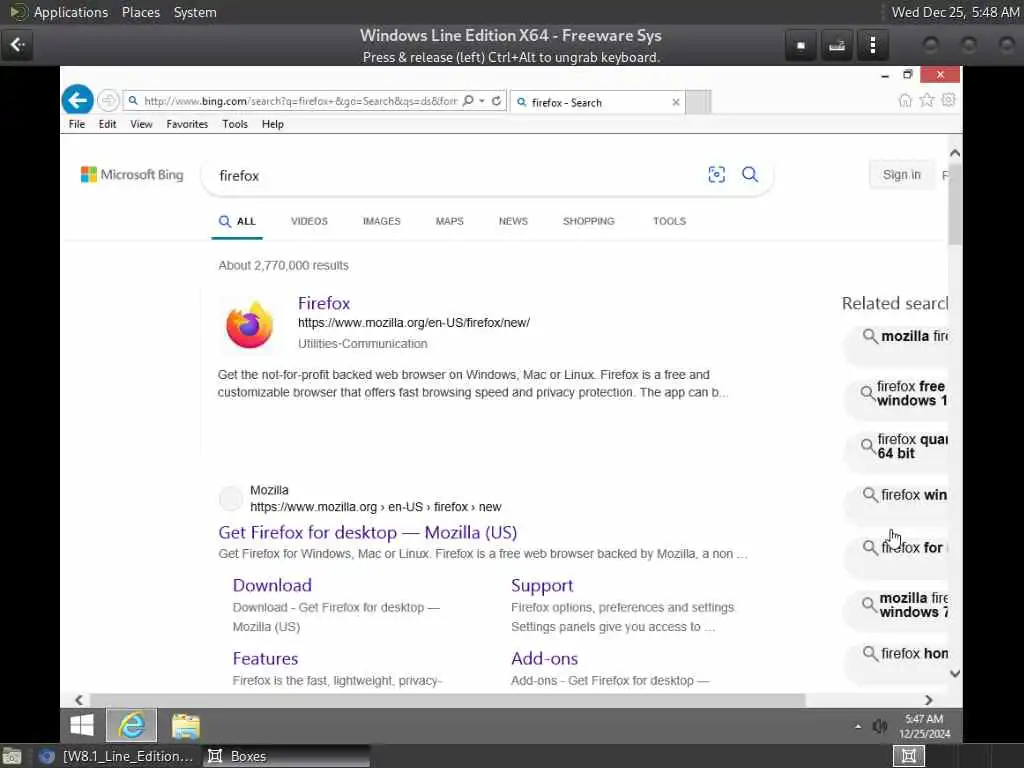Open the Edit menu

(x=107, y=124)
